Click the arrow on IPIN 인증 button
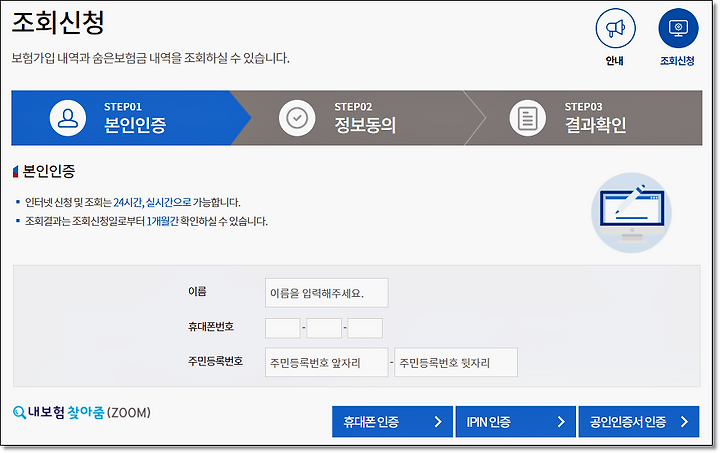This screenshot has height=453, width=720. 561,421
